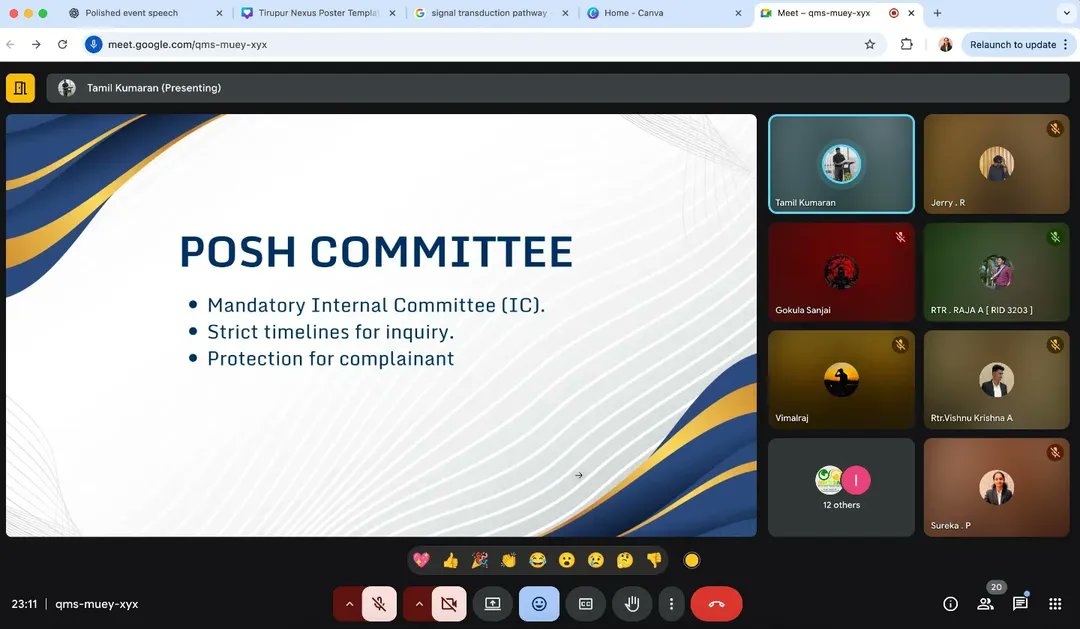1080x629 pixels.
Task: Expand audio settings arrow beside microphone
Action: click(349, 604)
